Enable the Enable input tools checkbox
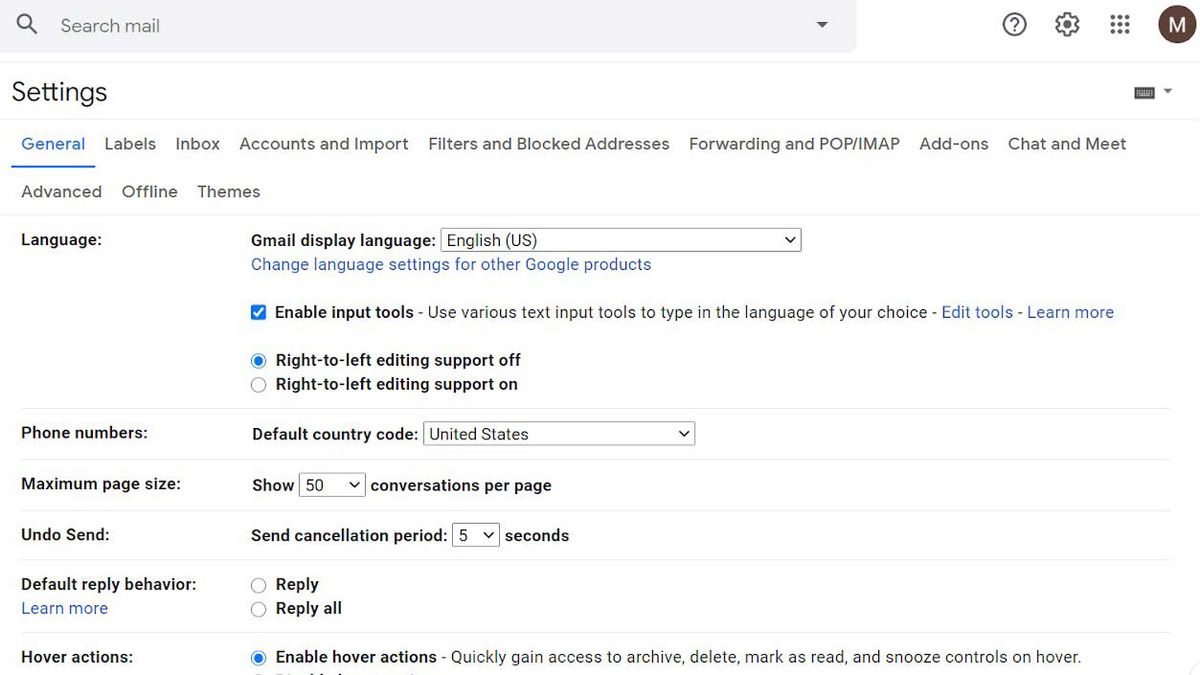Screen dimensions: 1200x675 tap(258, 312)
